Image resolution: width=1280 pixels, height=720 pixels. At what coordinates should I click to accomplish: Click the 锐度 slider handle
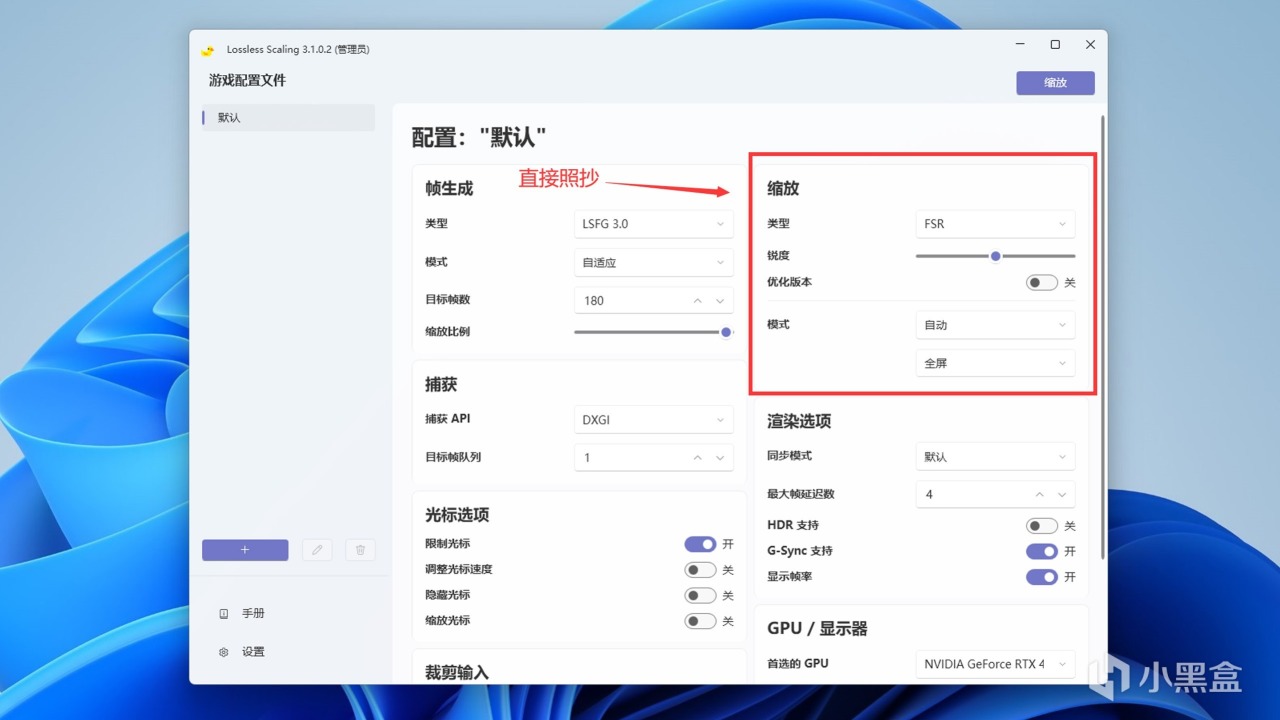click(996, 256)
